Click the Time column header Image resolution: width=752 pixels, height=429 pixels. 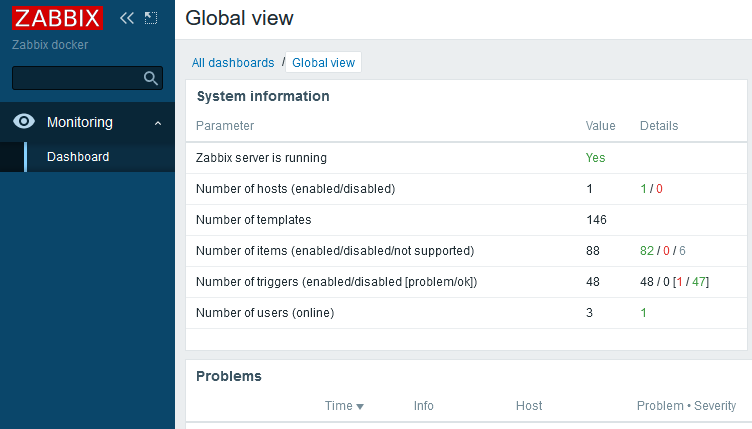[338, 406]
